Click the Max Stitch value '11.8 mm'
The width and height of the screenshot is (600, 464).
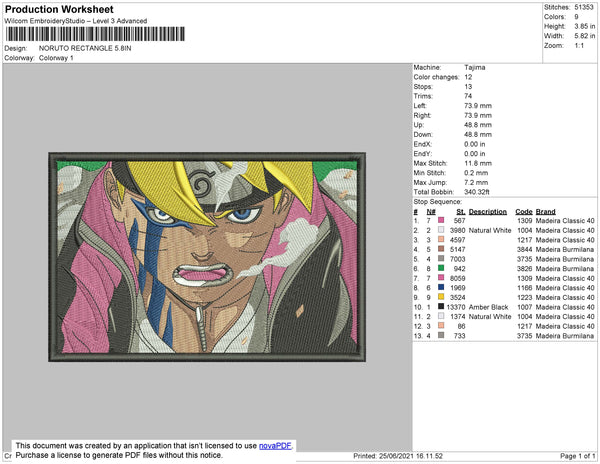tap(478, 163)
